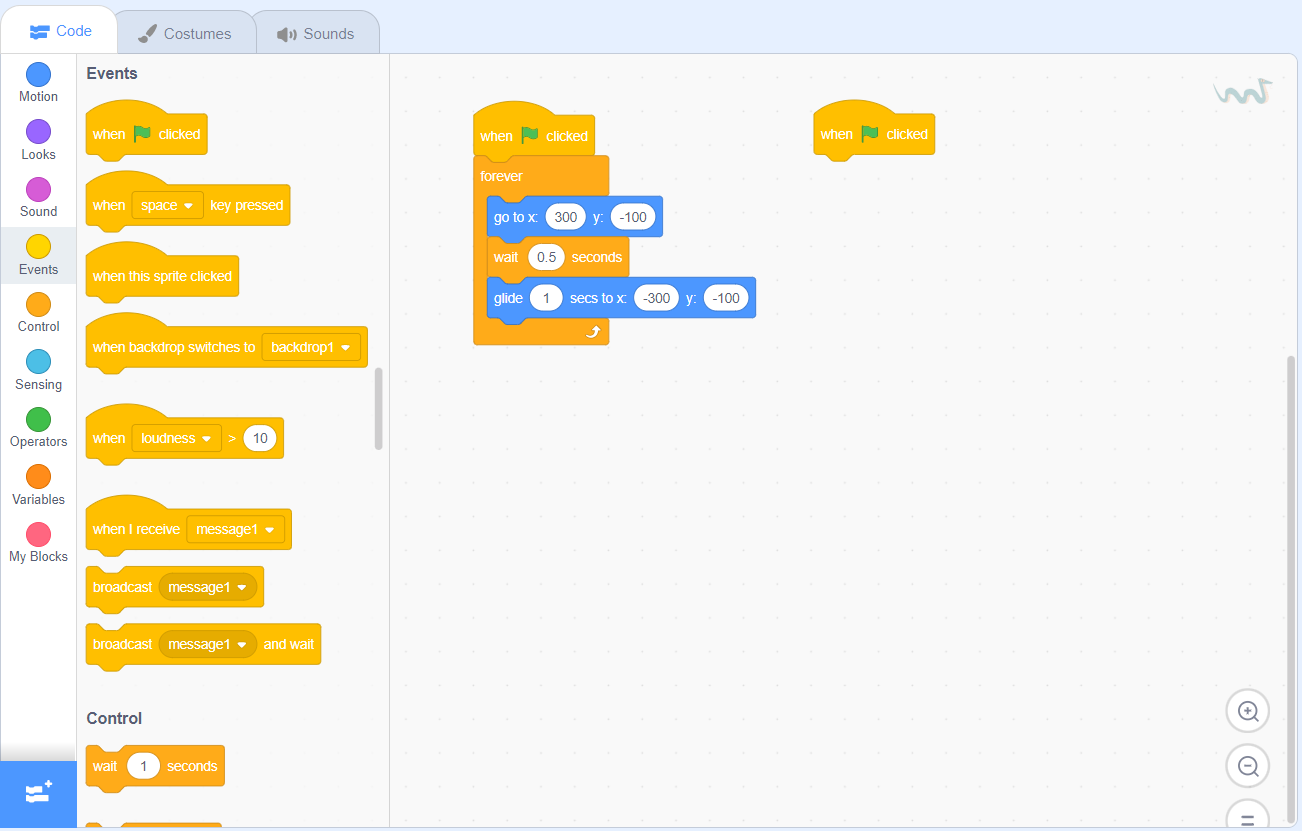Click green flag in palette hat block
The height and width of the screenshot is (831, 1302).
click(142, 134)
